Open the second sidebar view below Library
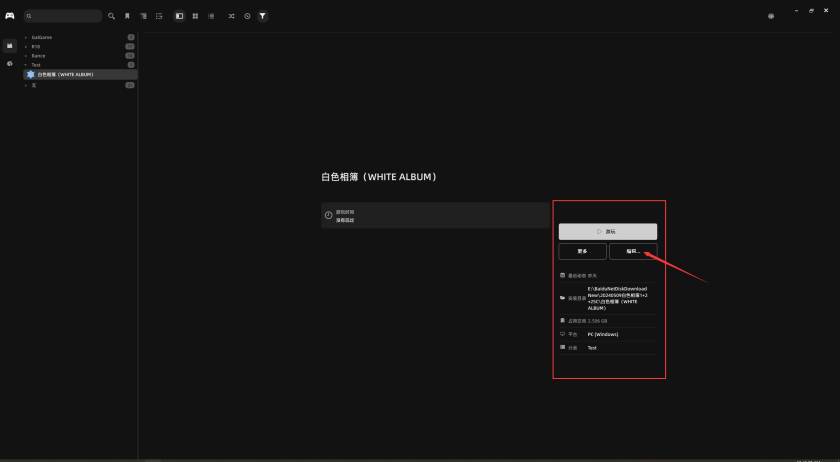This screenshot has height=462, width=840. (9, 63)
